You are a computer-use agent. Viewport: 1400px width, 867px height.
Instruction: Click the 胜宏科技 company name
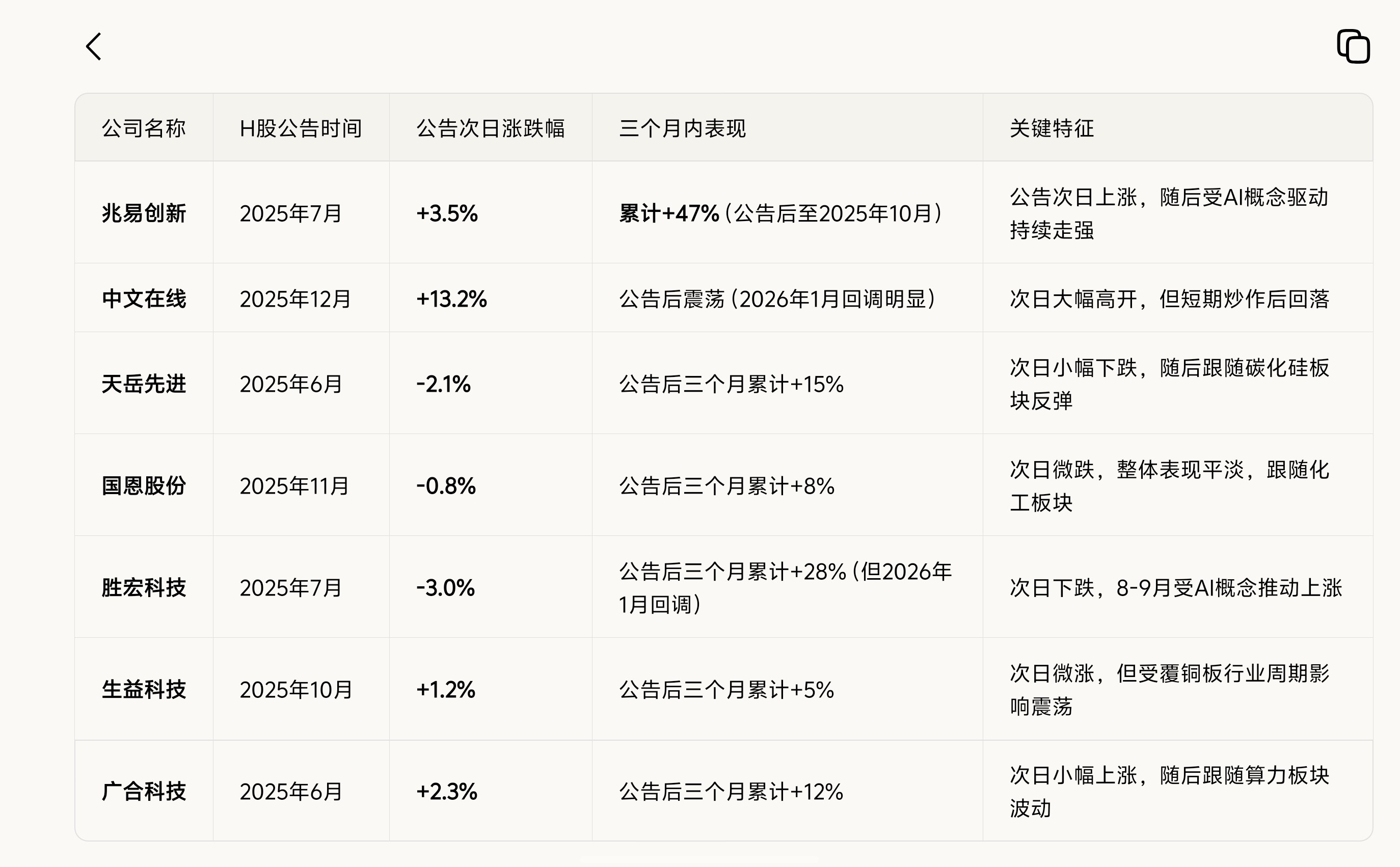point(144,588)
